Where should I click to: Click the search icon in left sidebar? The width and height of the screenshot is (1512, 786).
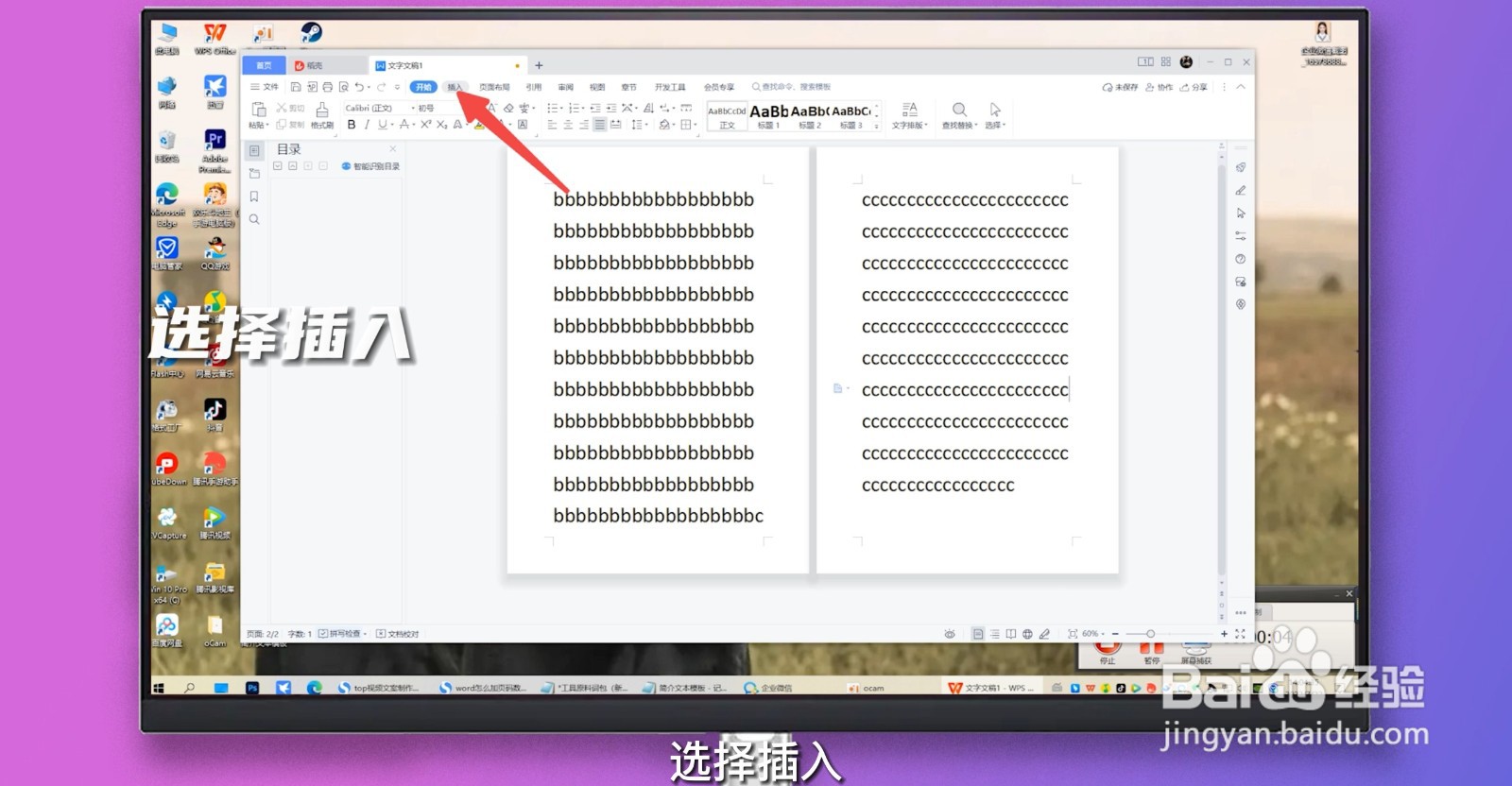click(x=254, y=219)
